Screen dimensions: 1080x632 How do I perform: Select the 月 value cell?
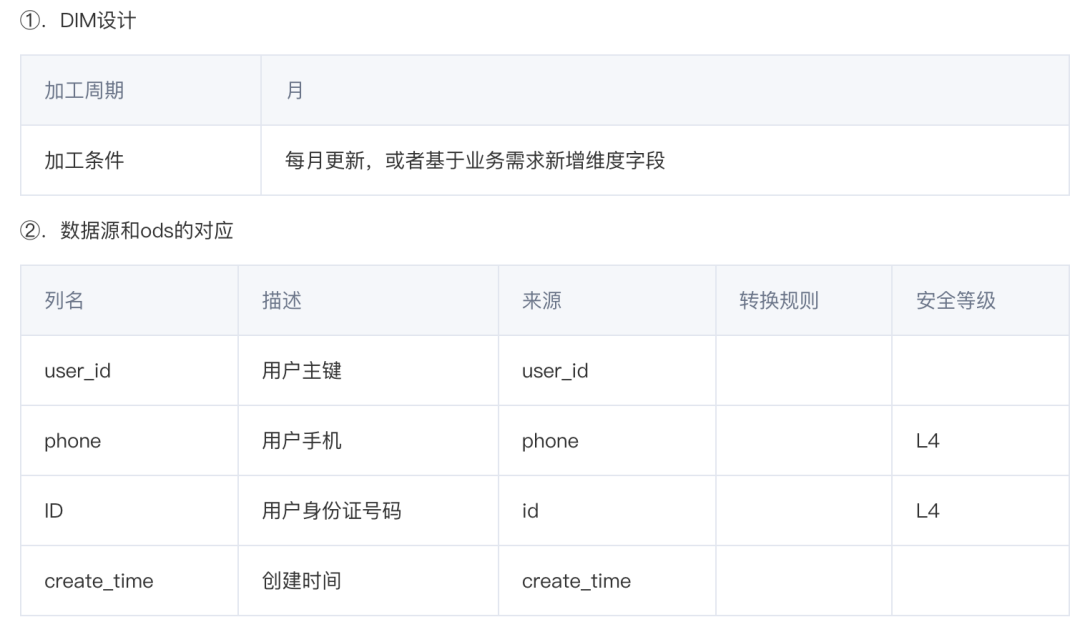tap(665, 90)
